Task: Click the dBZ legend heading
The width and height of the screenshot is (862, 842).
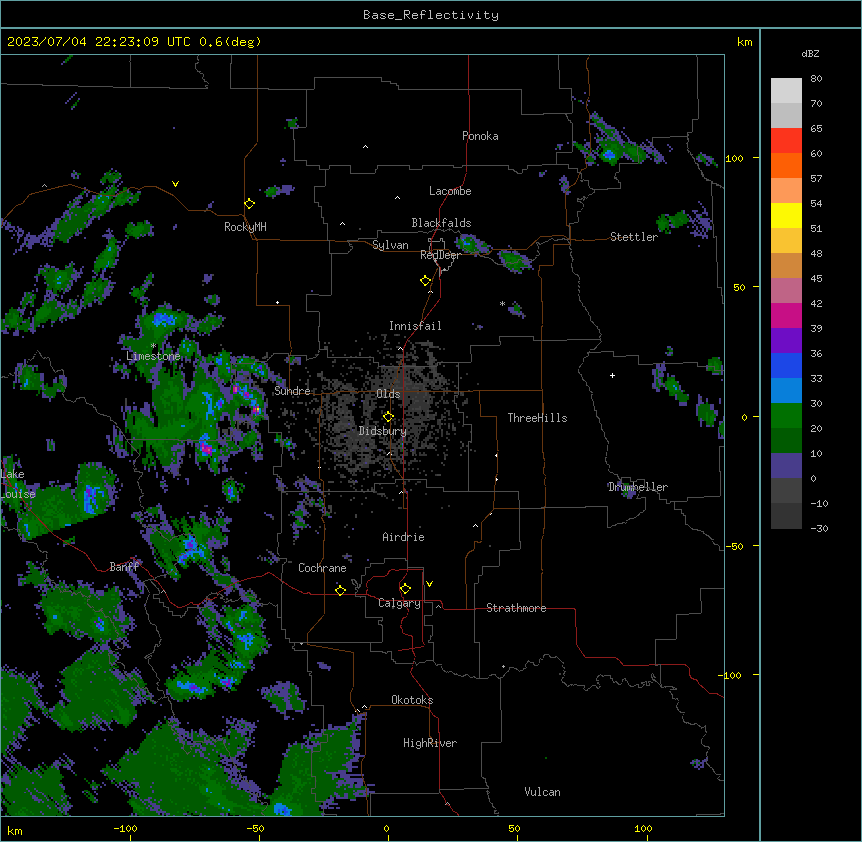Action: [x=810, y=53]
